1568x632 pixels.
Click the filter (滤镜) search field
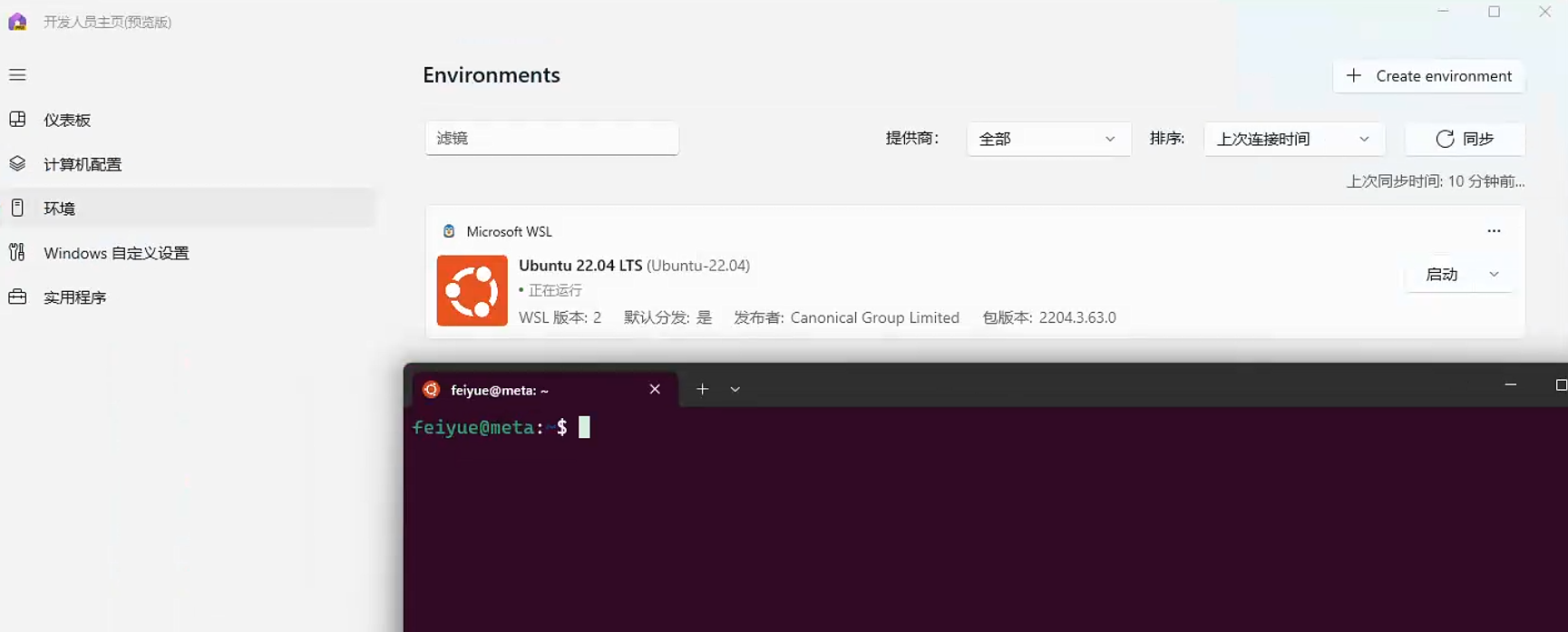tap(551, 138)
